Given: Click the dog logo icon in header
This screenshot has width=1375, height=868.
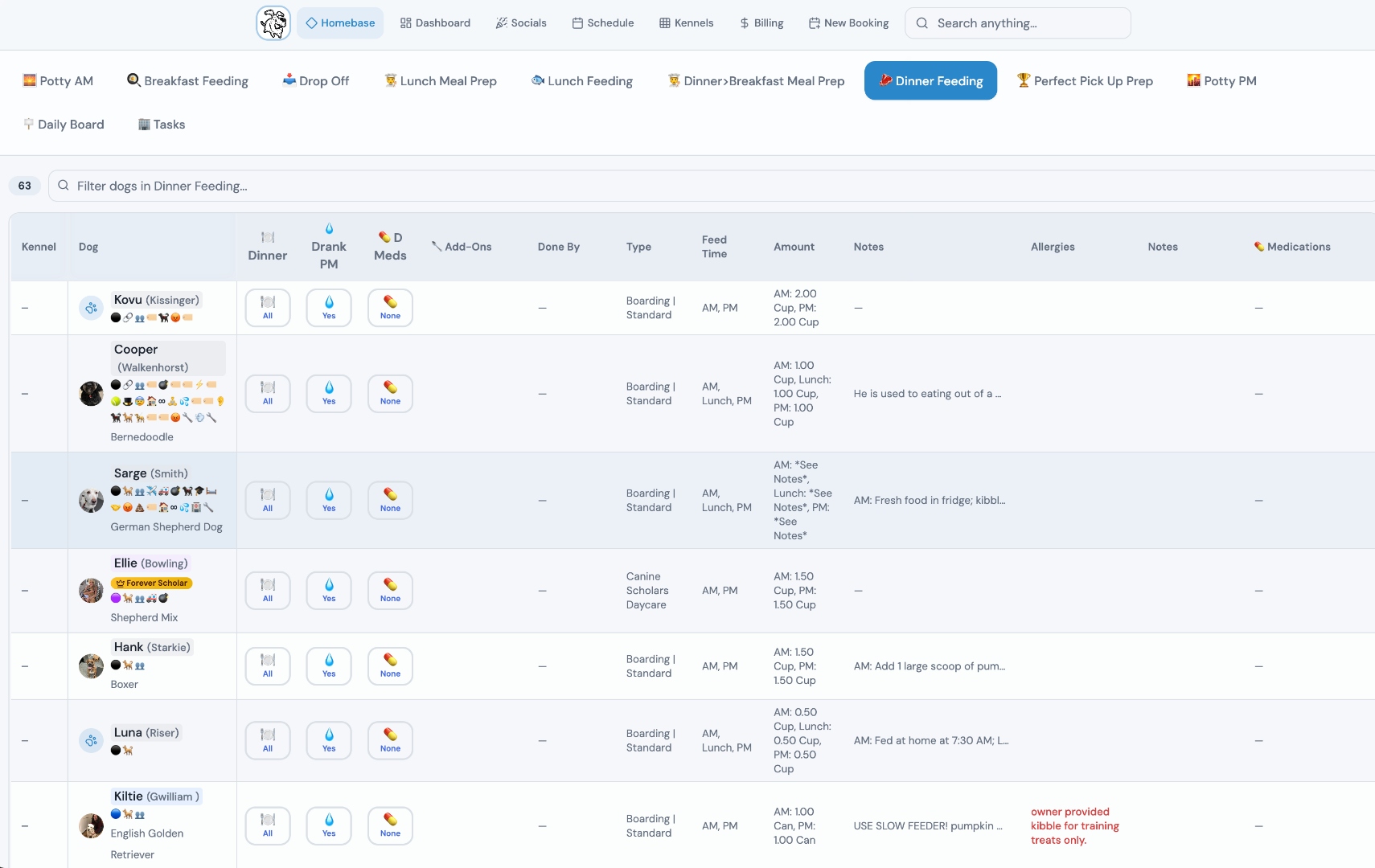Looking at the screenshot, I should pyautogui.click(x=273, y=23).
